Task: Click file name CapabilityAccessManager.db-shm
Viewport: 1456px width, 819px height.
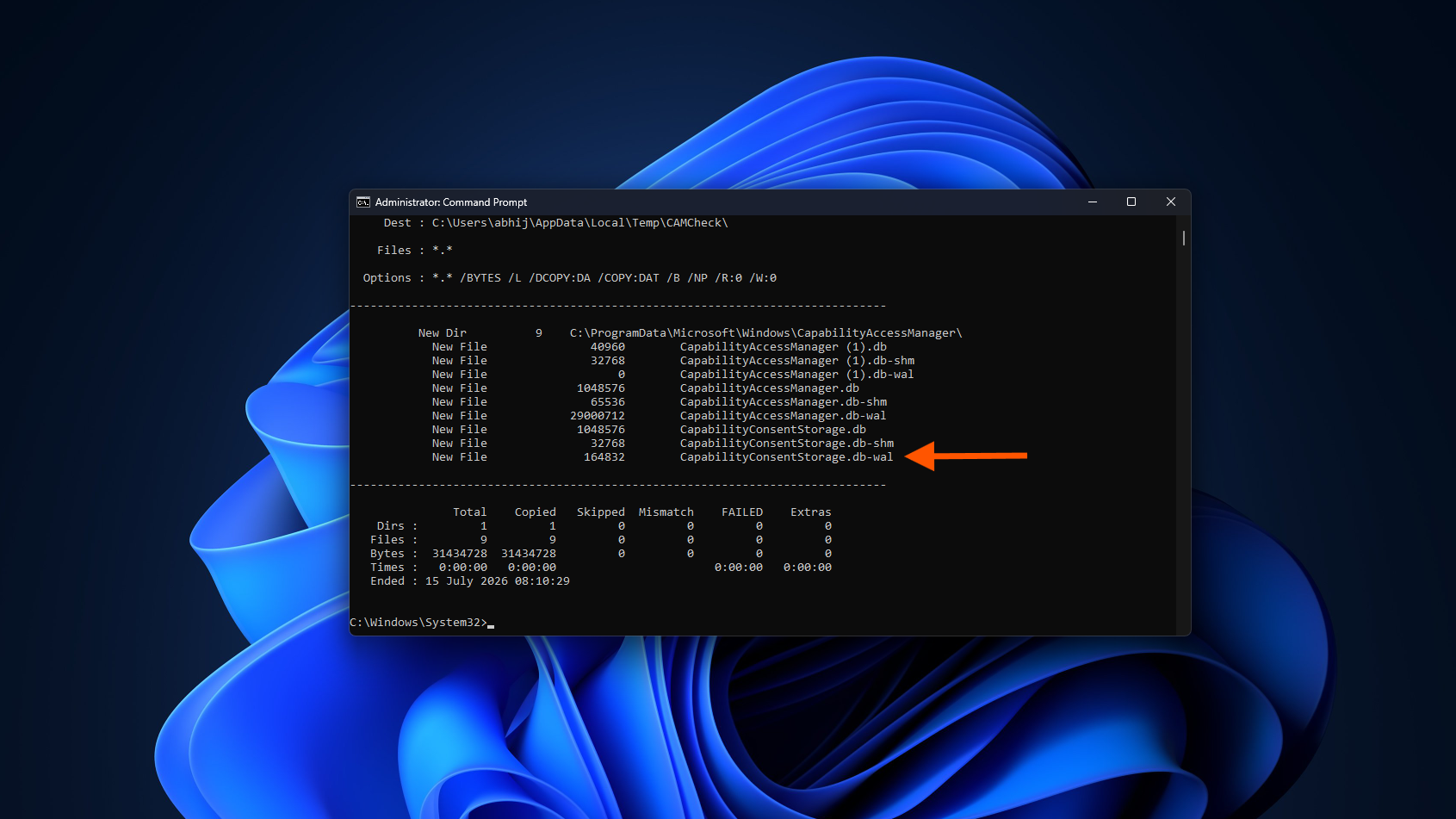Action: click(x=784, y=402)
